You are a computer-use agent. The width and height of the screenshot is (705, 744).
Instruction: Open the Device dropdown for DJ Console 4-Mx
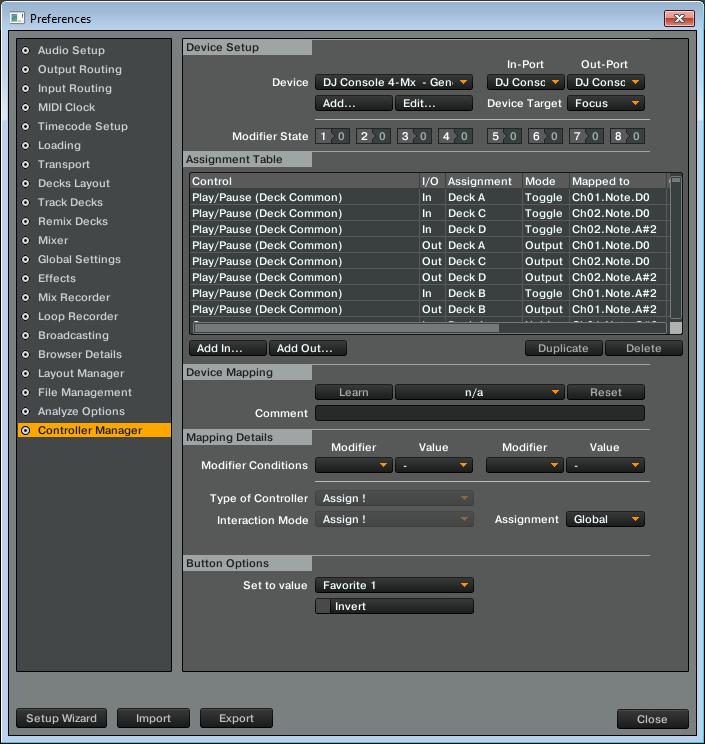394,82
